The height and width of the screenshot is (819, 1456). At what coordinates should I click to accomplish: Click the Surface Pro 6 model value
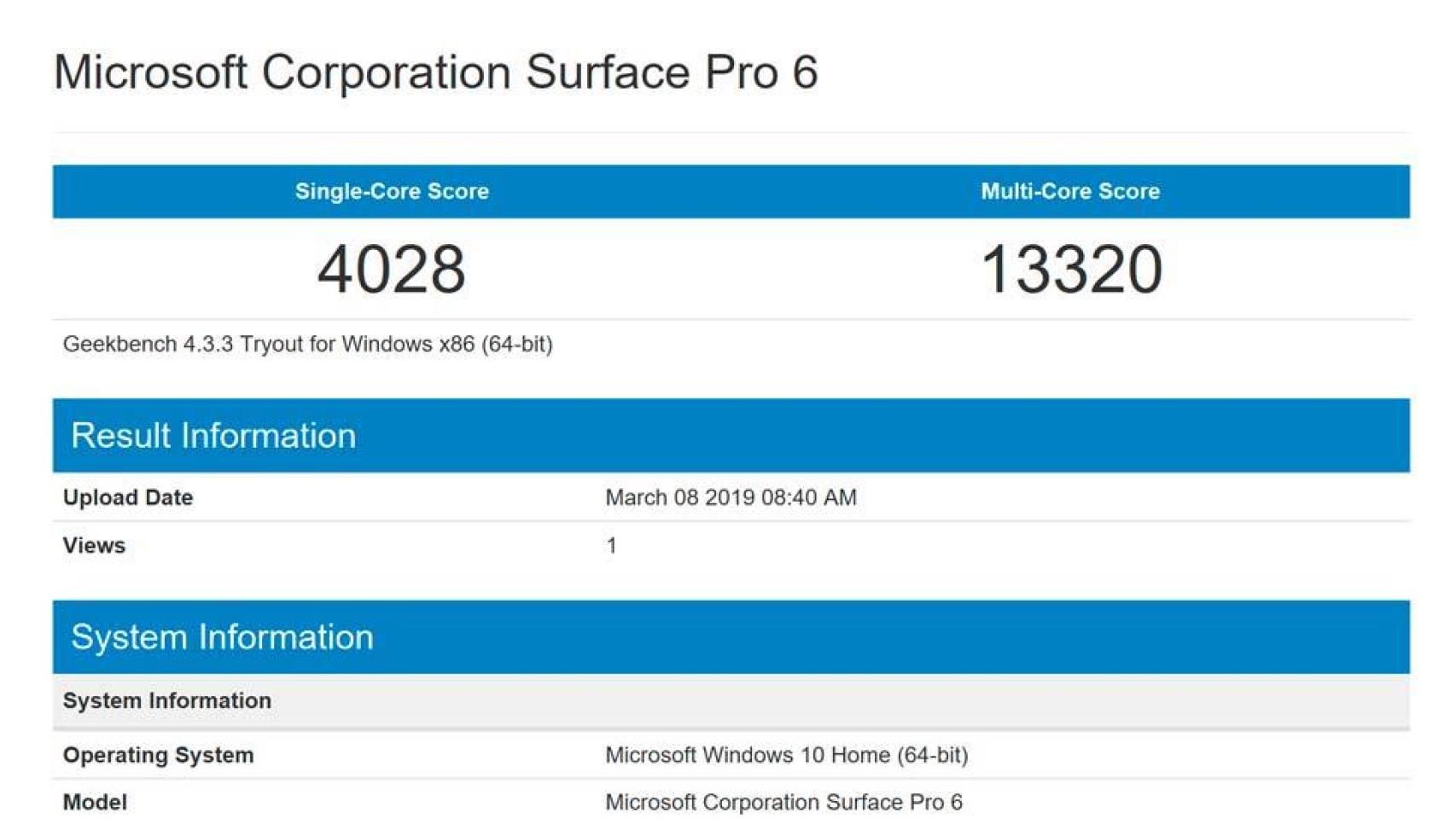783,801
